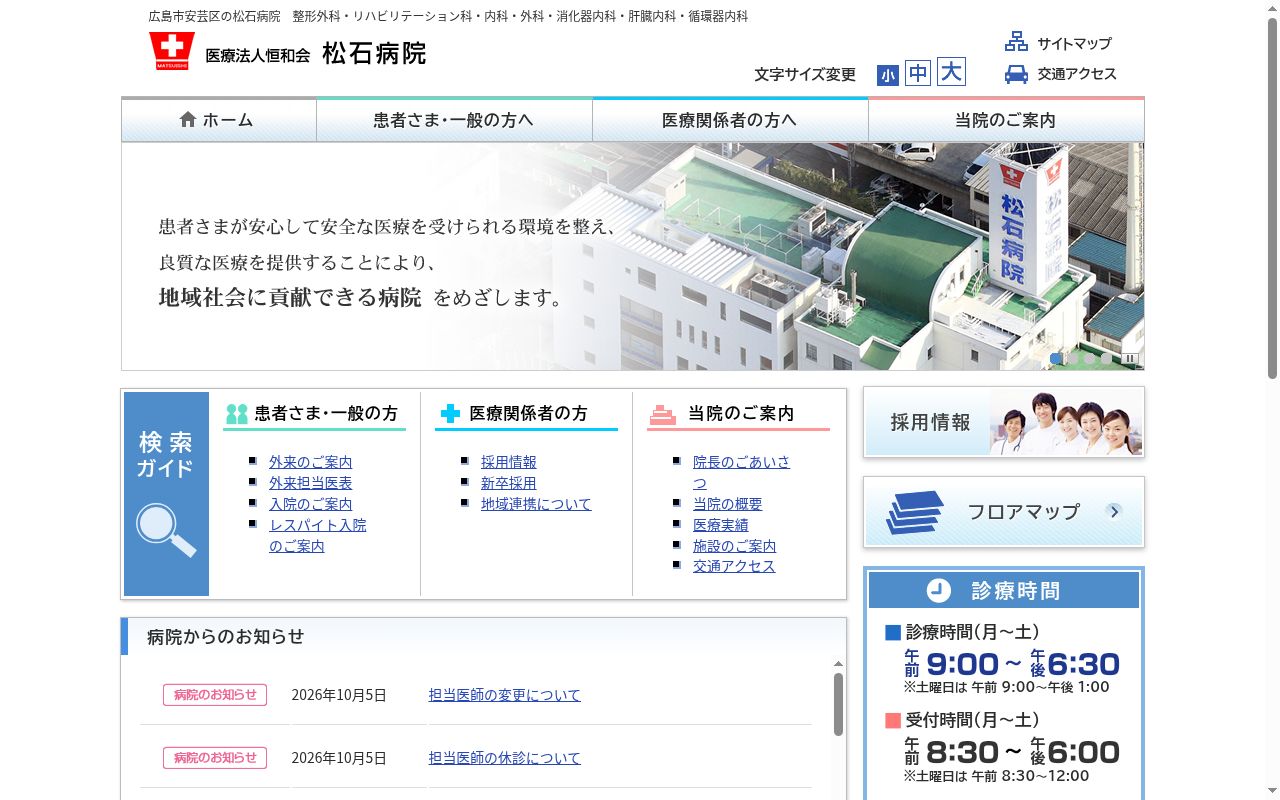This screenshot has height=800, width=1280.
Task: Set text size to large (大)
Action: click(x=951, y=72)
